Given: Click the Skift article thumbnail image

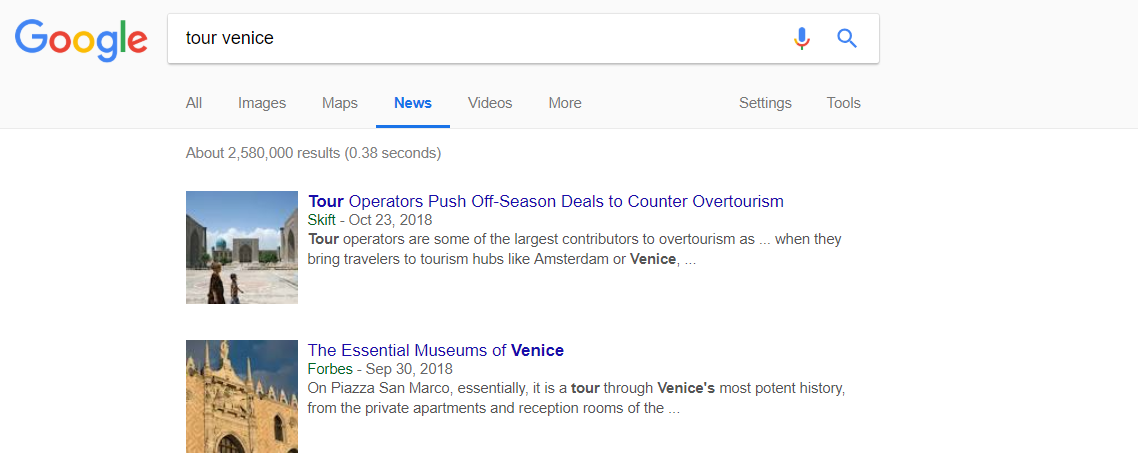Looking at the screenshot, I should point(242,247).
